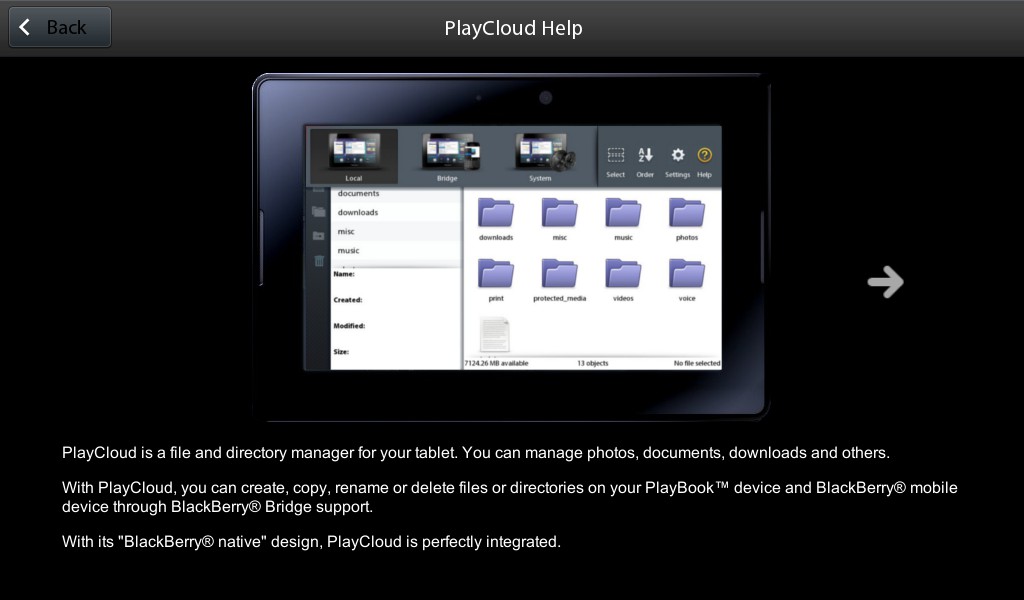This screenshot has height=600, width=1024.
Task: Click the misc folder icon in the preview grid
Action: 560,213
